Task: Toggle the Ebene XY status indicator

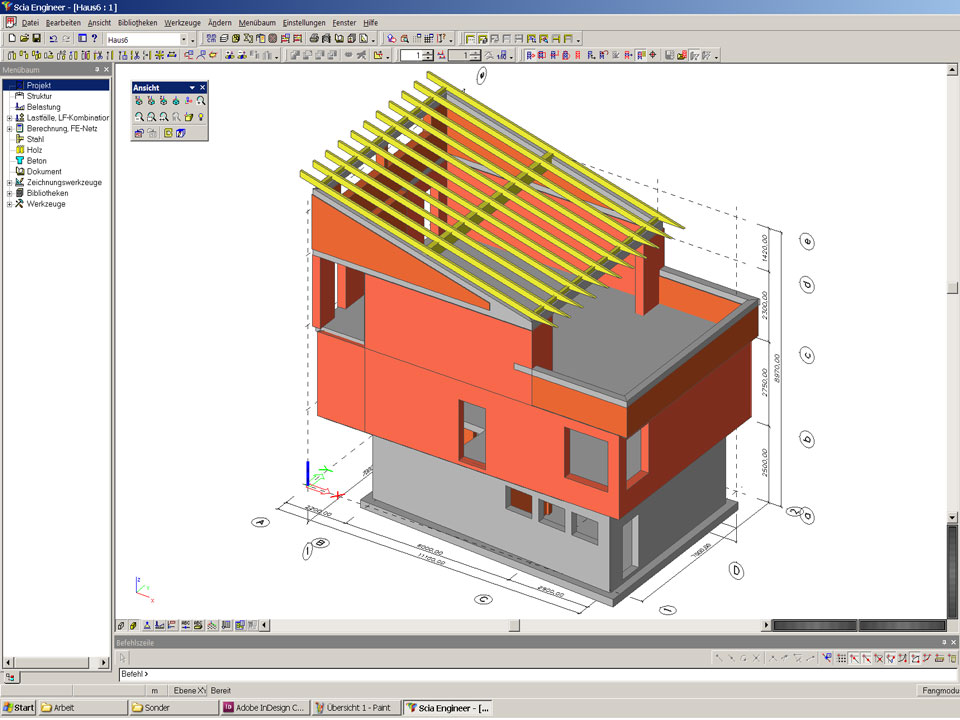Action: tap(188, 691)
